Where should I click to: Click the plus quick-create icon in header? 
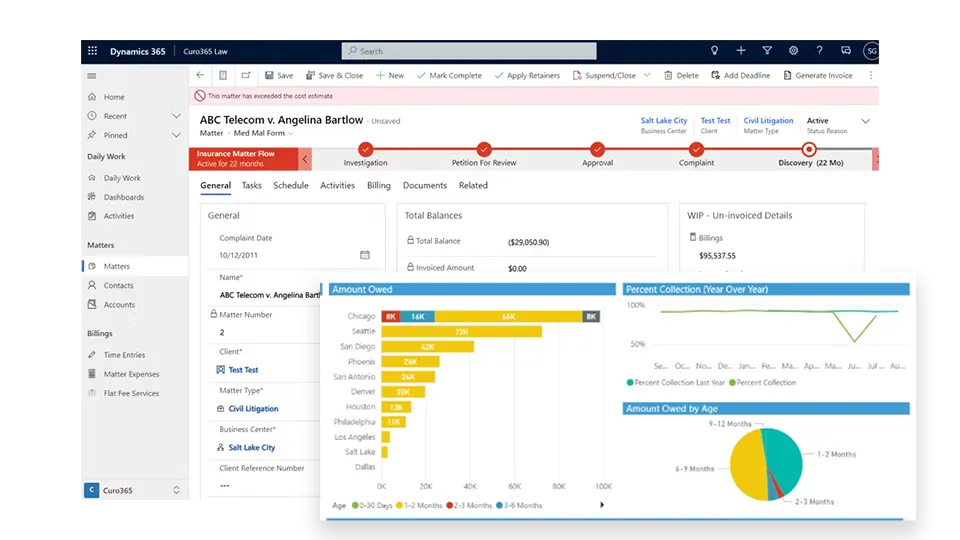[x=741, y=51]
